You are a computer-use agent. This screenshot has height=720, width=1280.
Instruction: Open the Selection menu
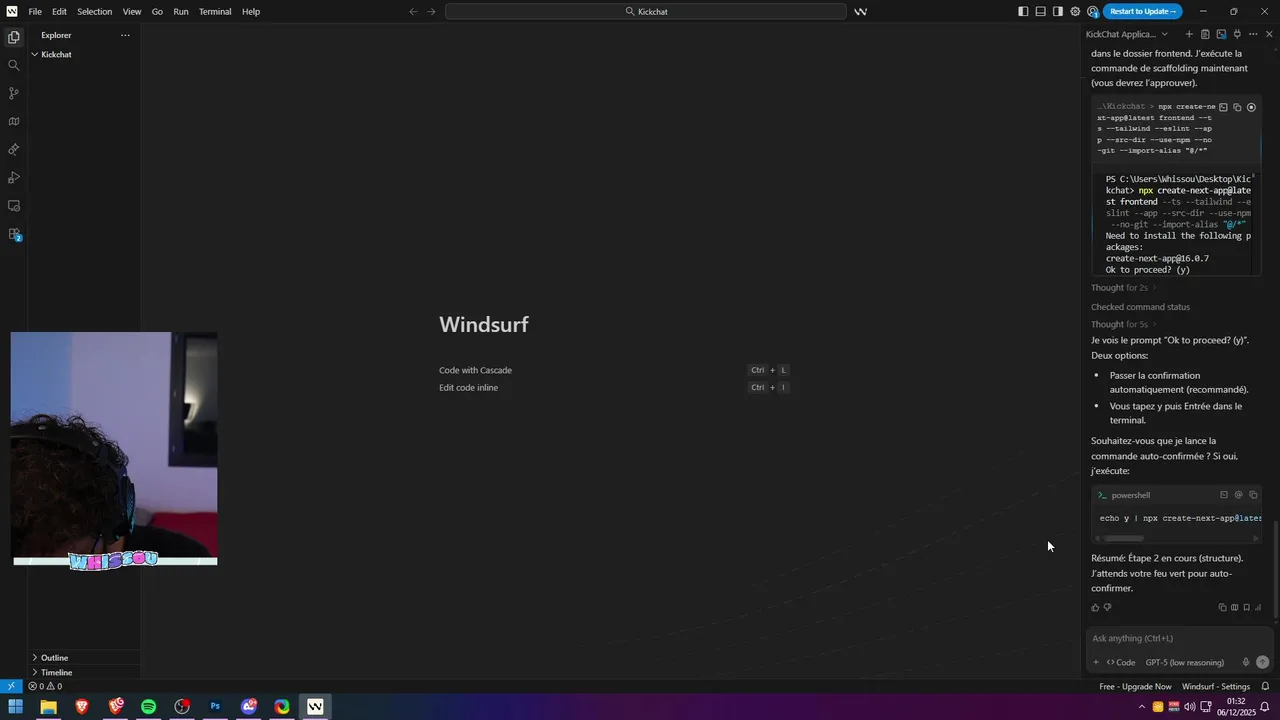95,11
